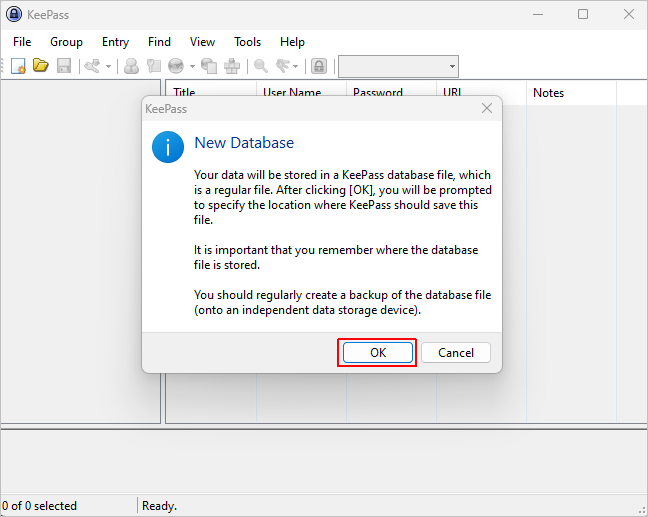
Task: Click the Notes column header
Action: coord(571,93)
